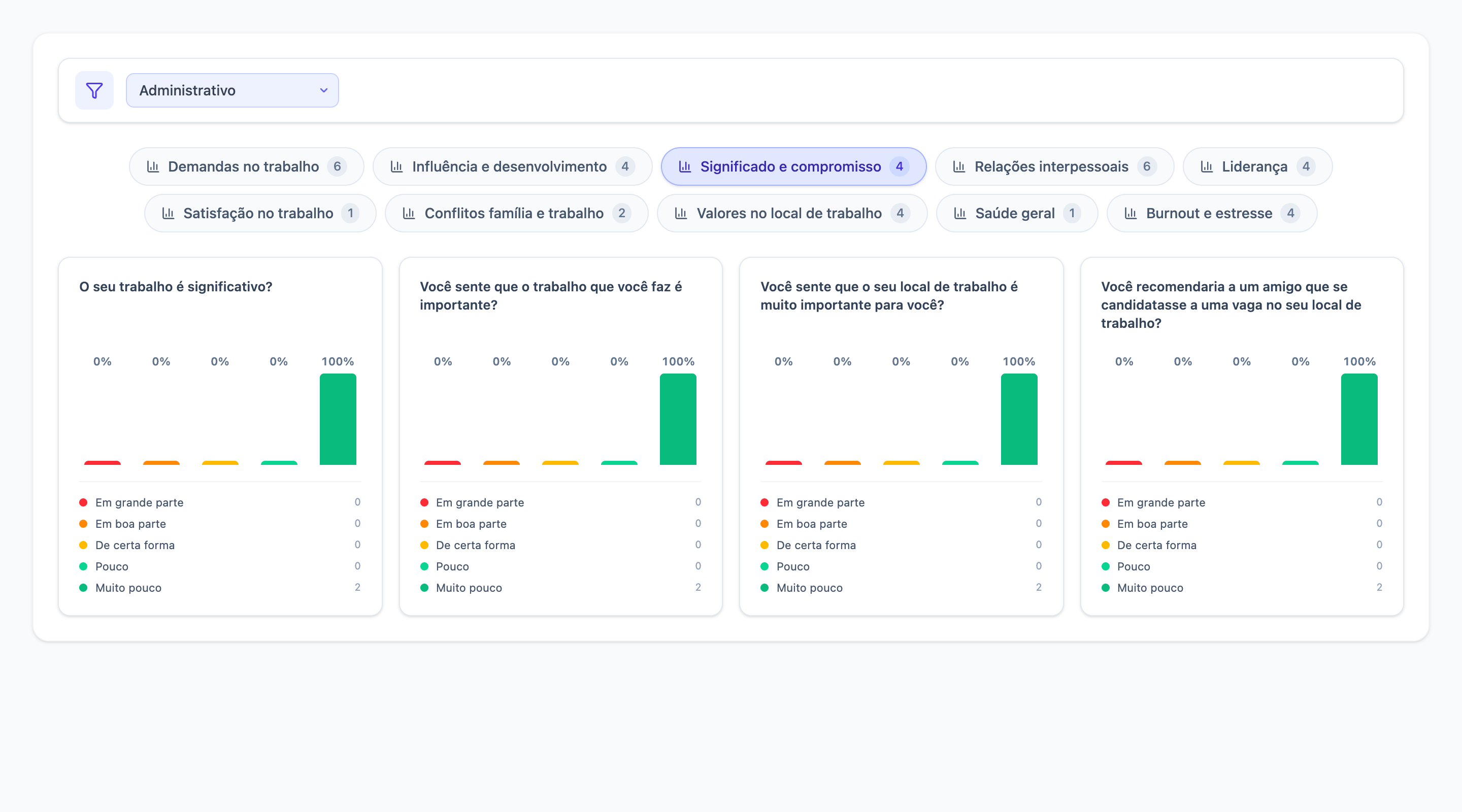Click the count badge on Demandas no trabalho
Viewport: 1462px width, 812px height.
pos(337,166)
